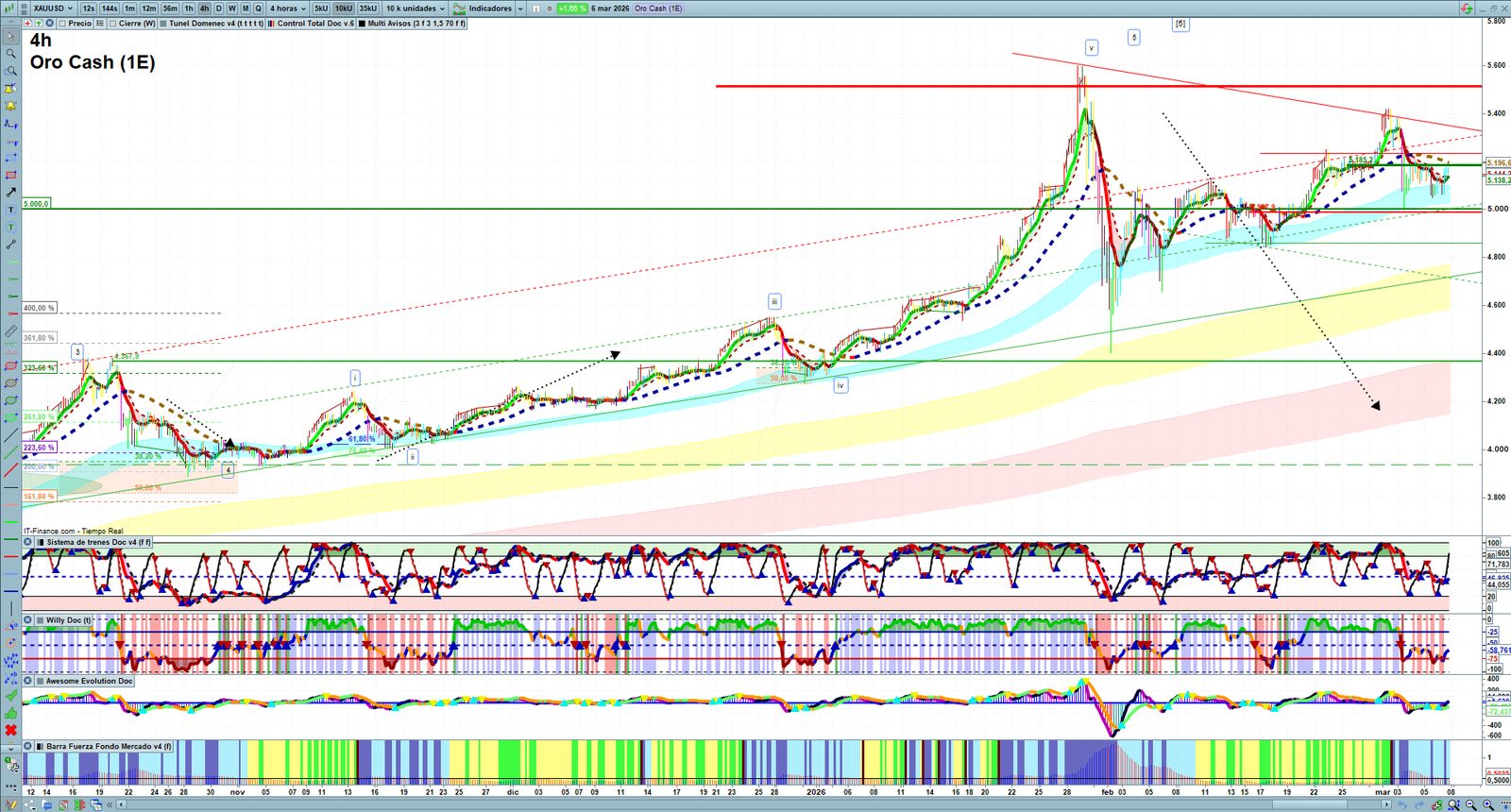Switch to the 1m timeframe

[x=129, y=8]
